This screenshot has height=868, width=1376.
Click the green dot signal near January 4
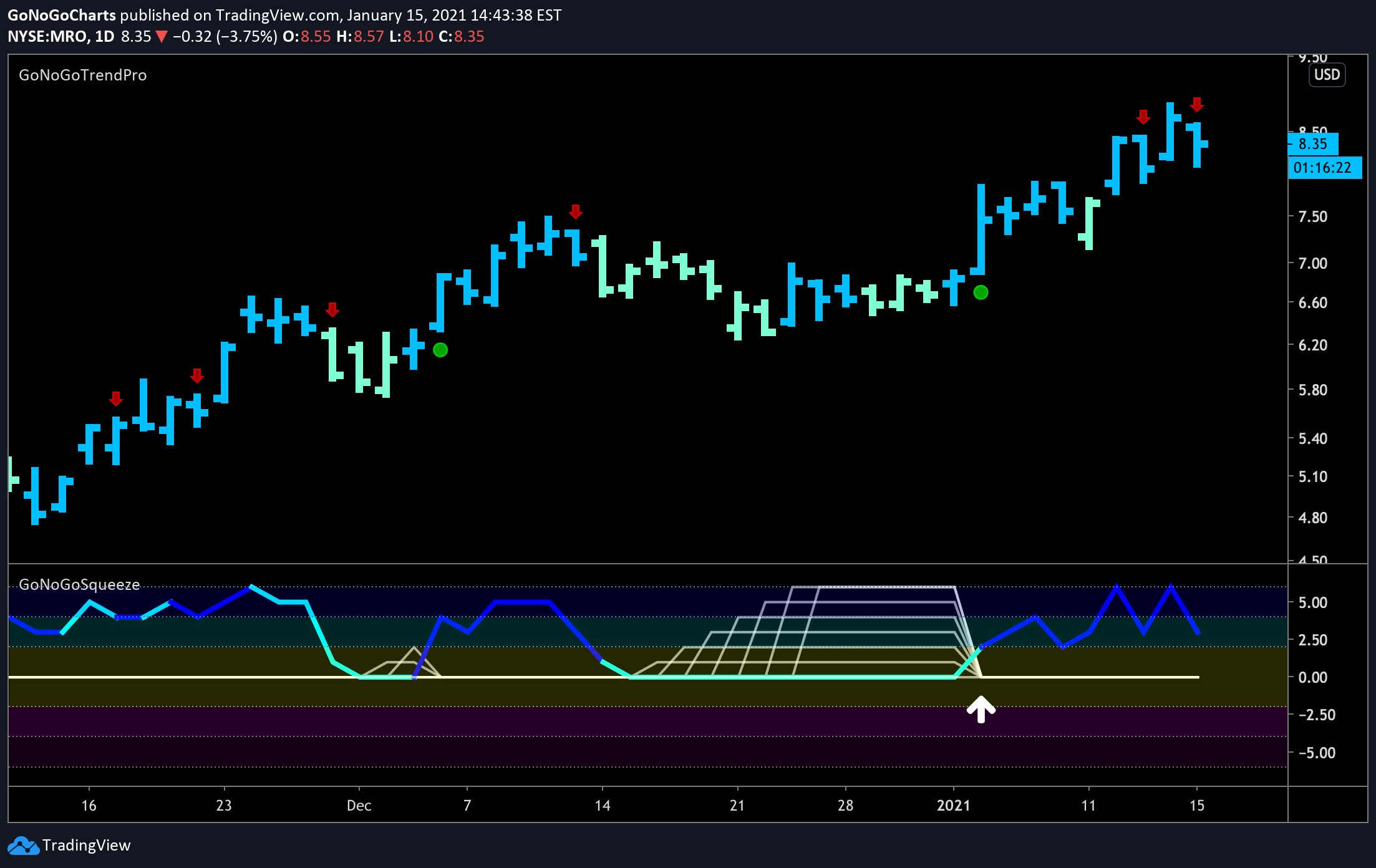(981, 292)
